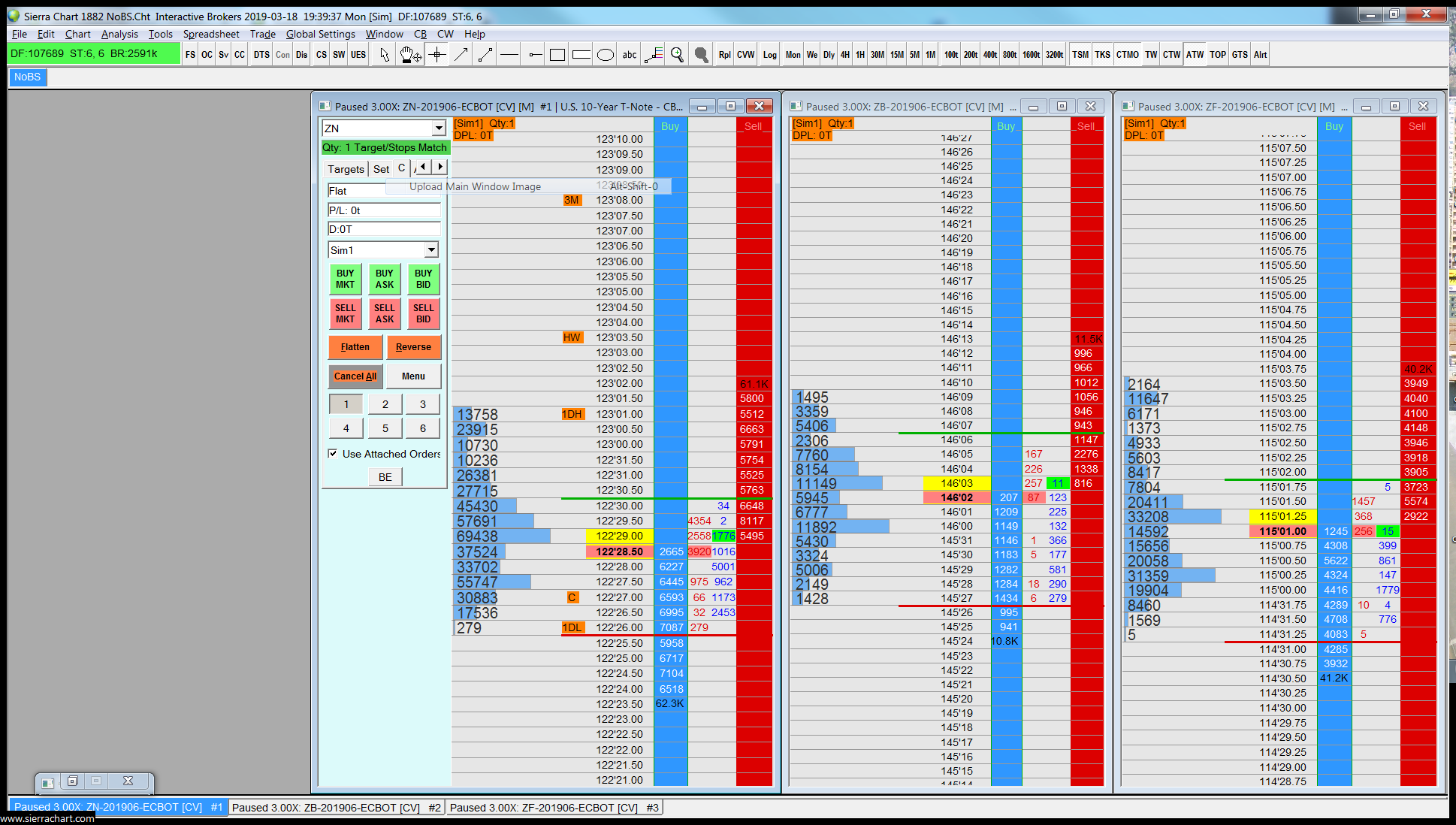Viewport: 1456px width, 825px height.
Task: Toggle Log scale toolbar button
Action: point(770,55)
